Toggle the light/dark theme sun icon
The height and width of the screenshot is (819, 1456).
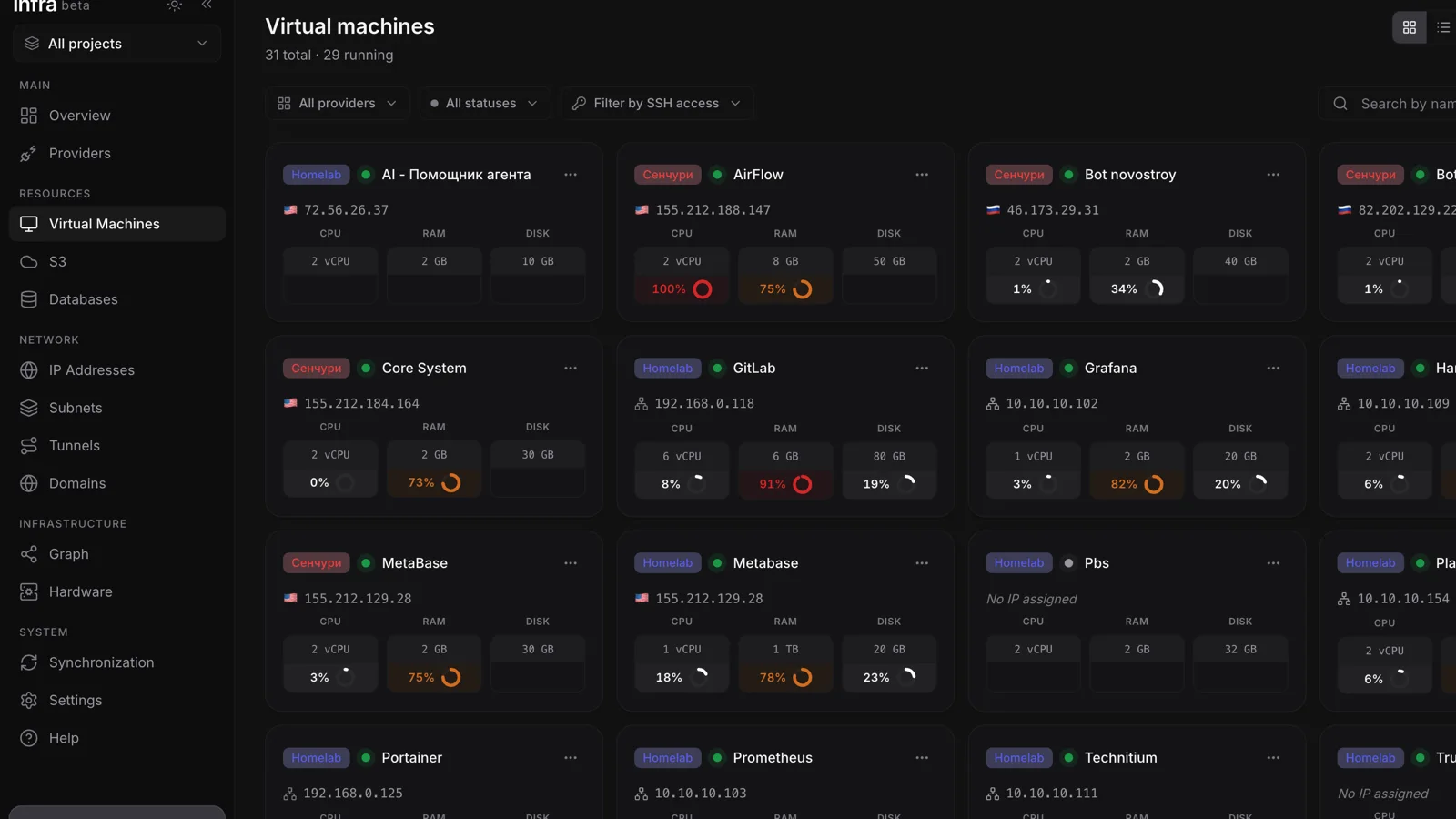(174, 5)
